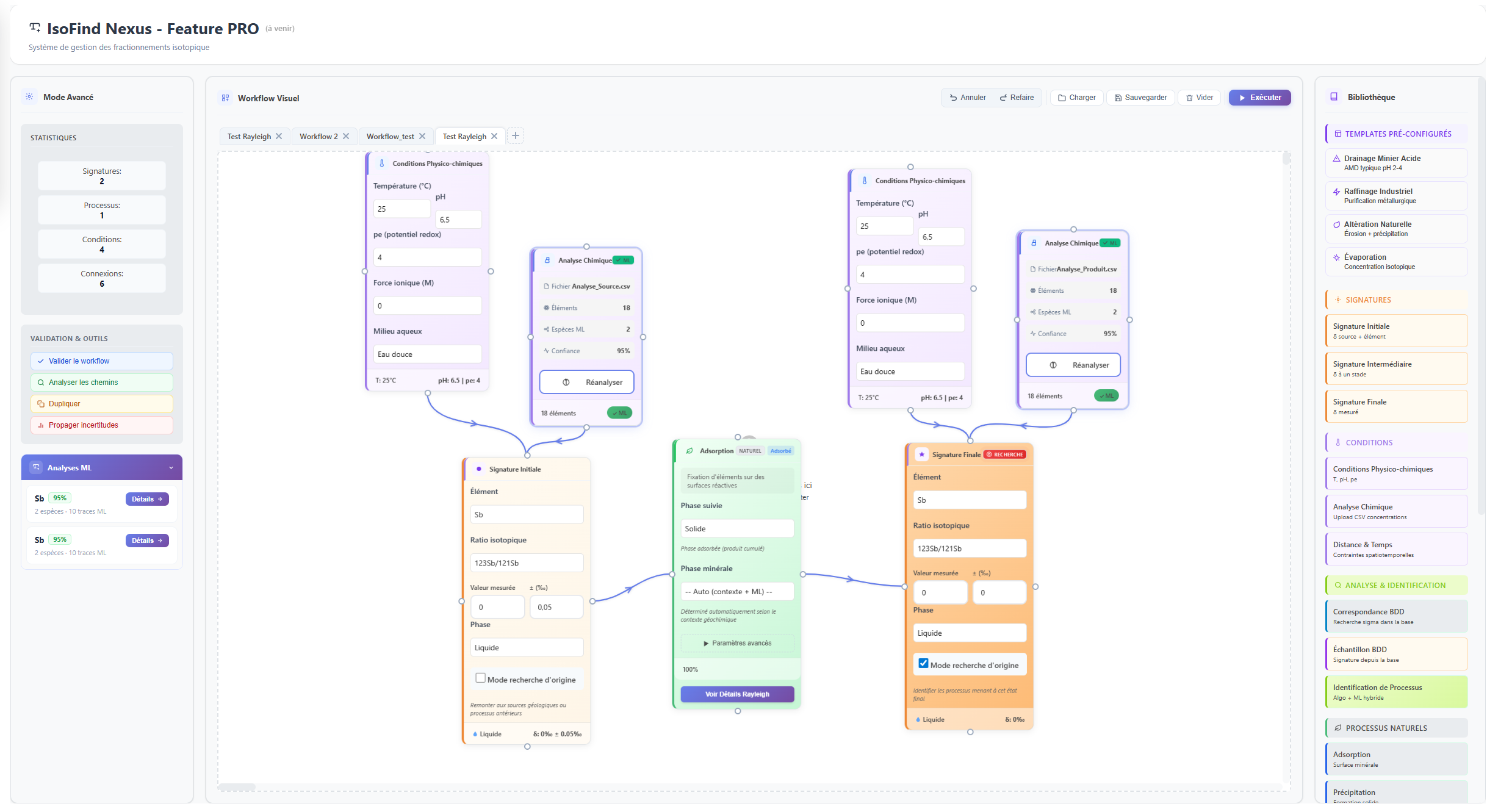The image size is (1487, 812).
Task: Click the Drainage Minier Acide warning icon
Action: 1336,159
